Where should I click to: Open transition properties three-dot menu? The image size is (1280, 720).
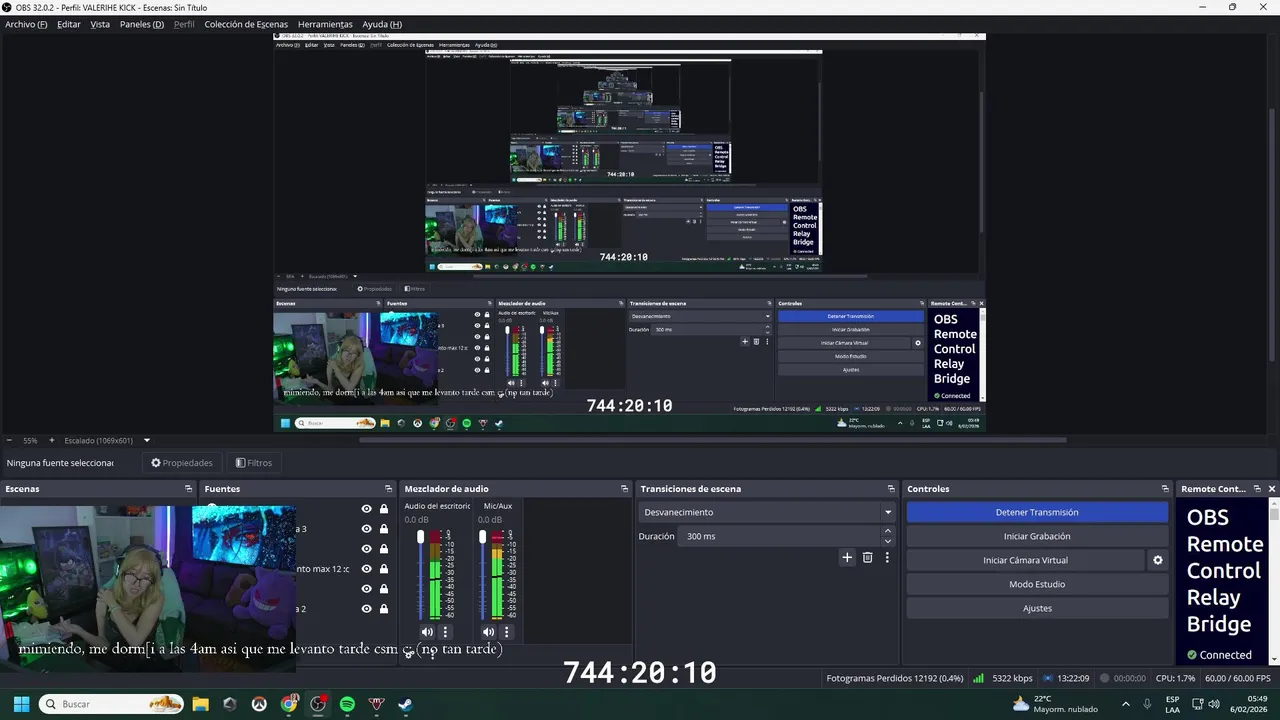(x=886, y=558)
